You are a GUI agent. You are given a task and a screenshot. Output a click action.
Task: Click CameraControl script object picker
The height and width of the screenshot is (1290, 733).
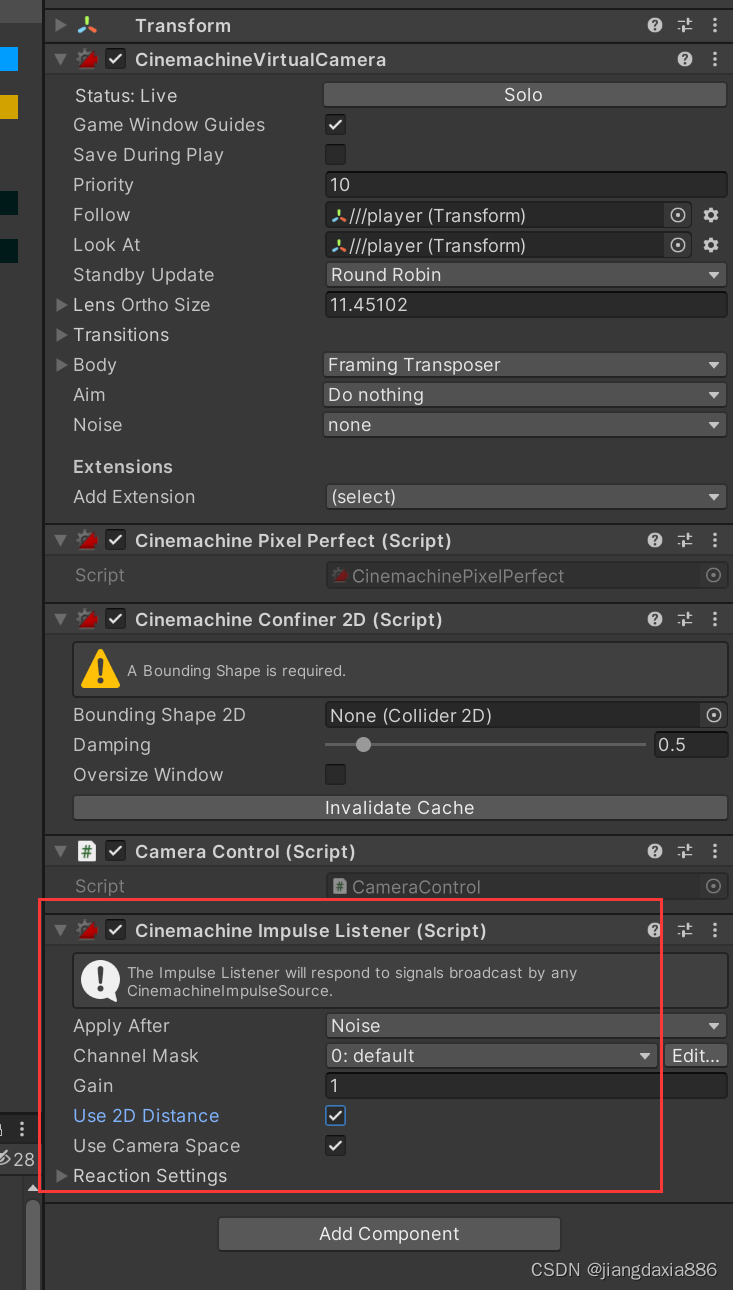tap(714, 886)
